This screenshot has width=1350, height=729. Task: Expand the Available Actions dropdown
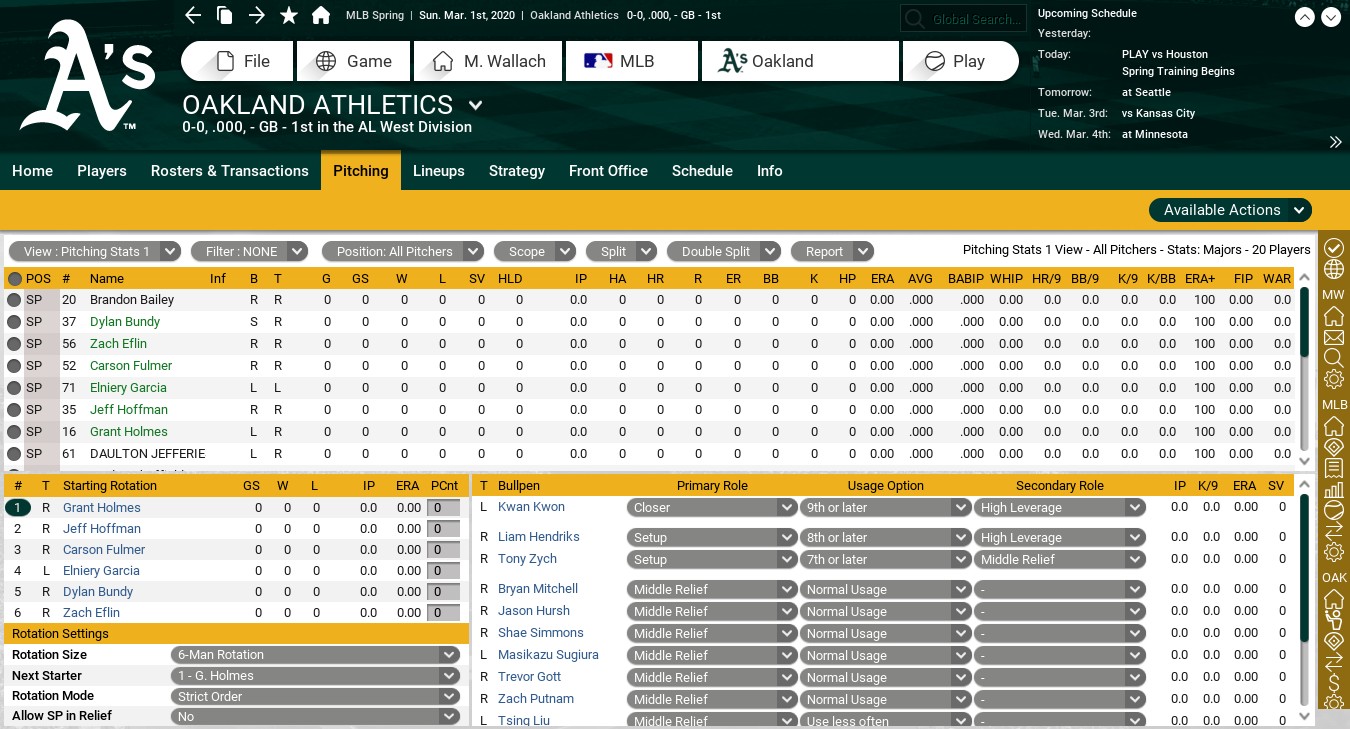click(x=1230, y=210)
